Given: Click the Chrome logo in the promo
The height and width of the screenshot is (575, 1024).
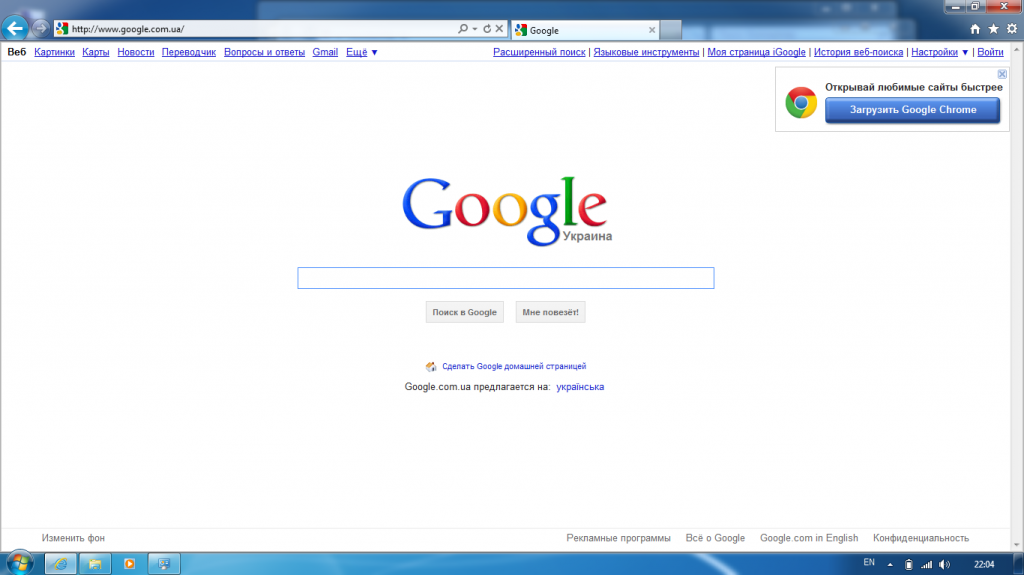Looking at the screenshot, I should 801,103.
